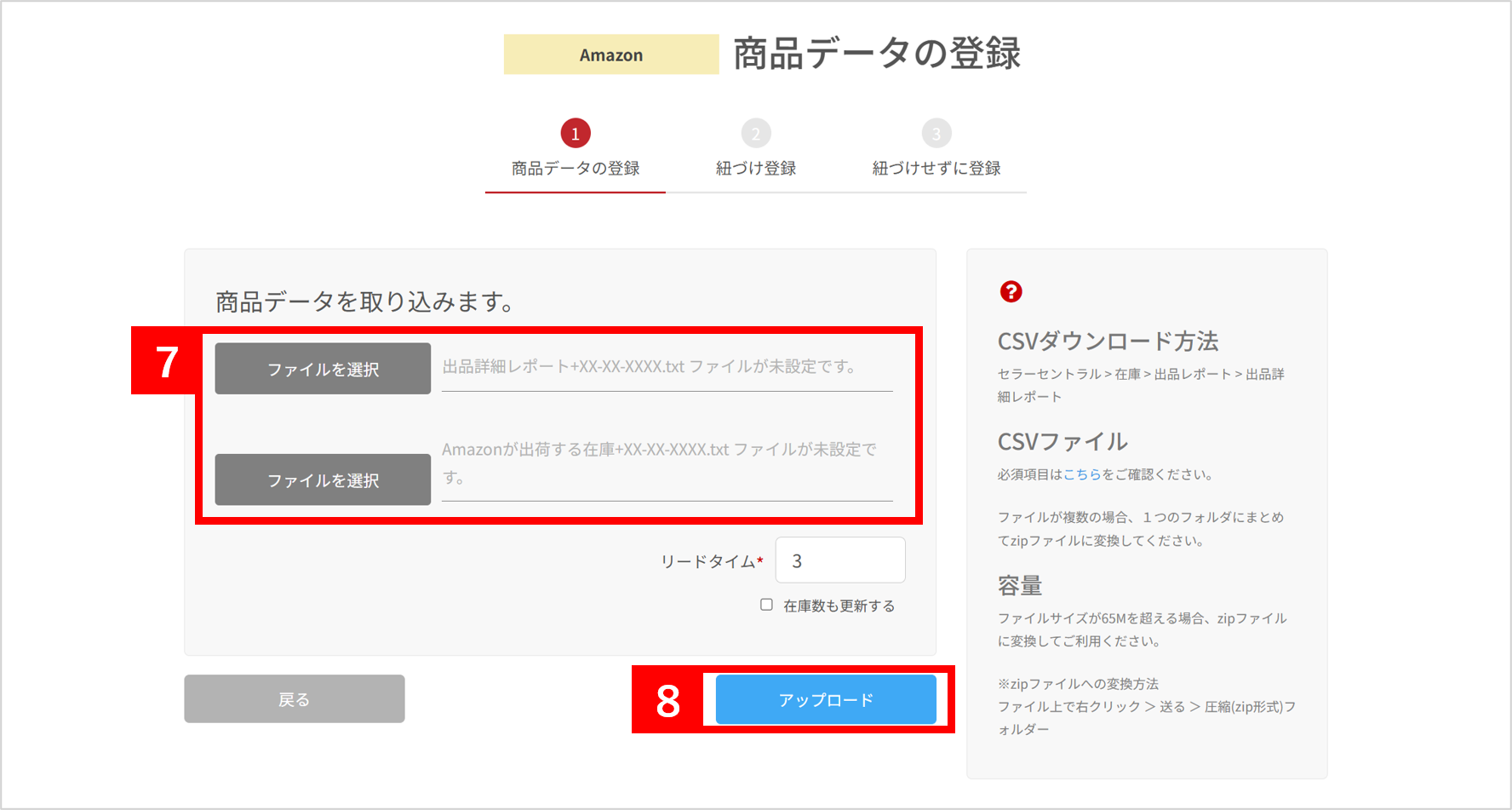The image size is (1512, 810).
Task: Click the red step 1 circle
Action: click(x=576, y=134)
